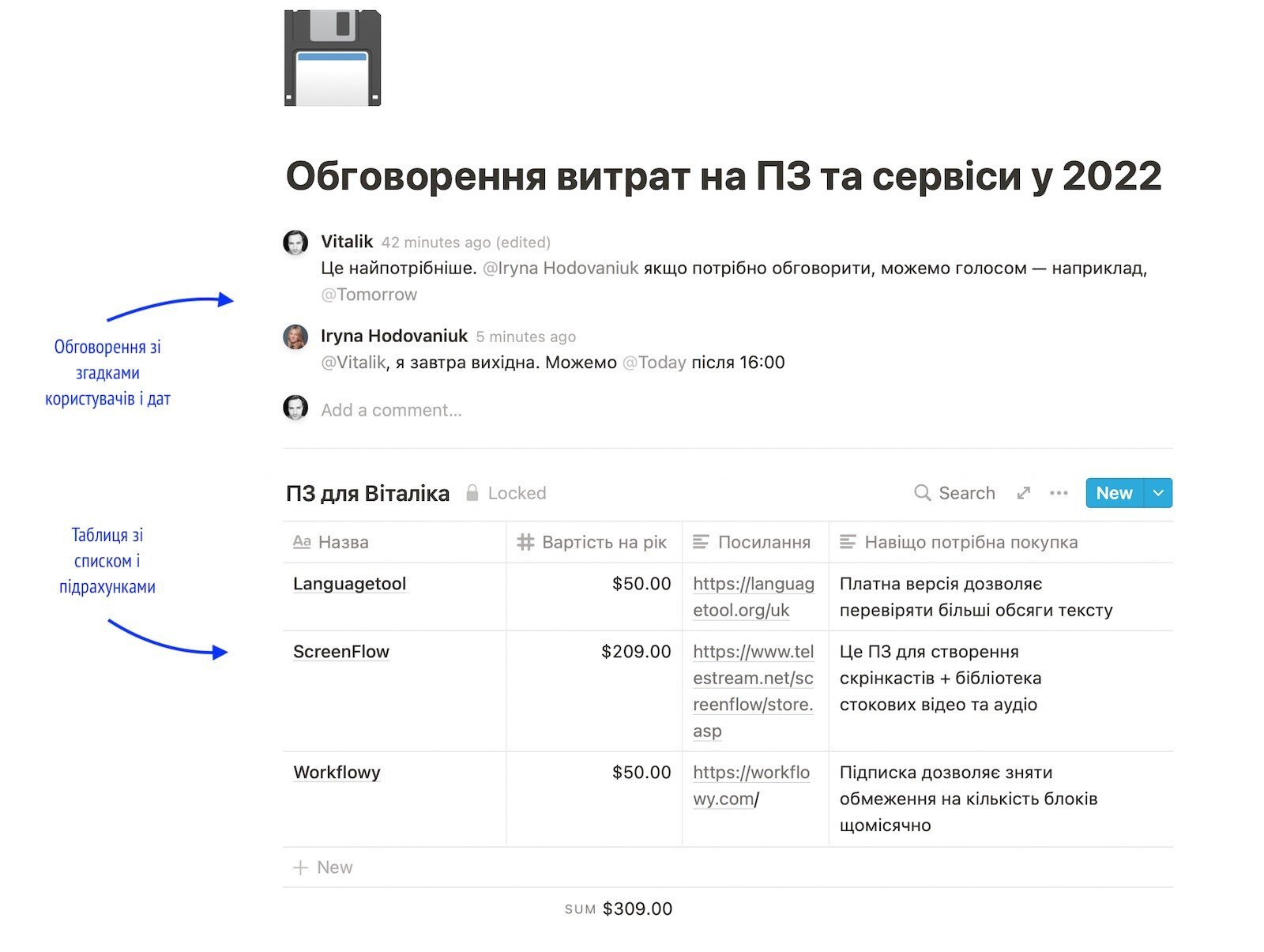Open the ScreenFlow row
This screenshot has width=1264, height=952.
tap(341, 652)
